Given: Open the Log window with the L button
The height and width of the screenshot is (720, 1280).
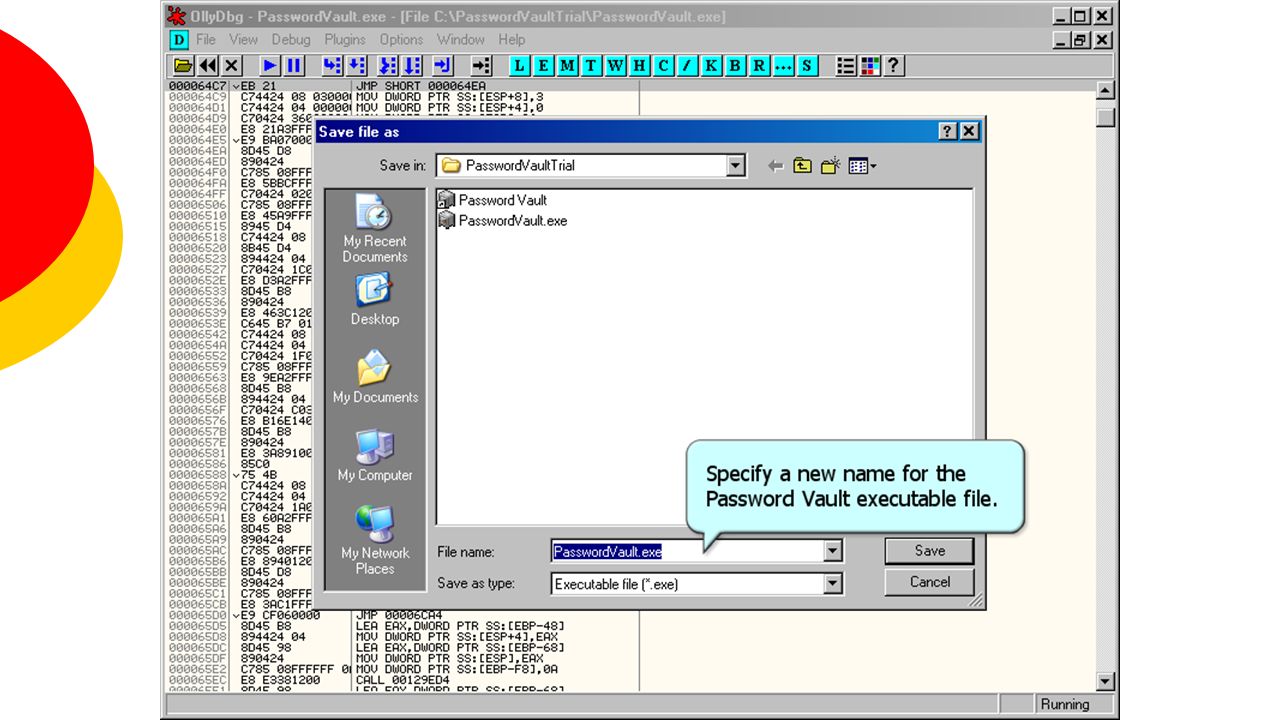Looking at the screenshot, I should tap(519, 66).
